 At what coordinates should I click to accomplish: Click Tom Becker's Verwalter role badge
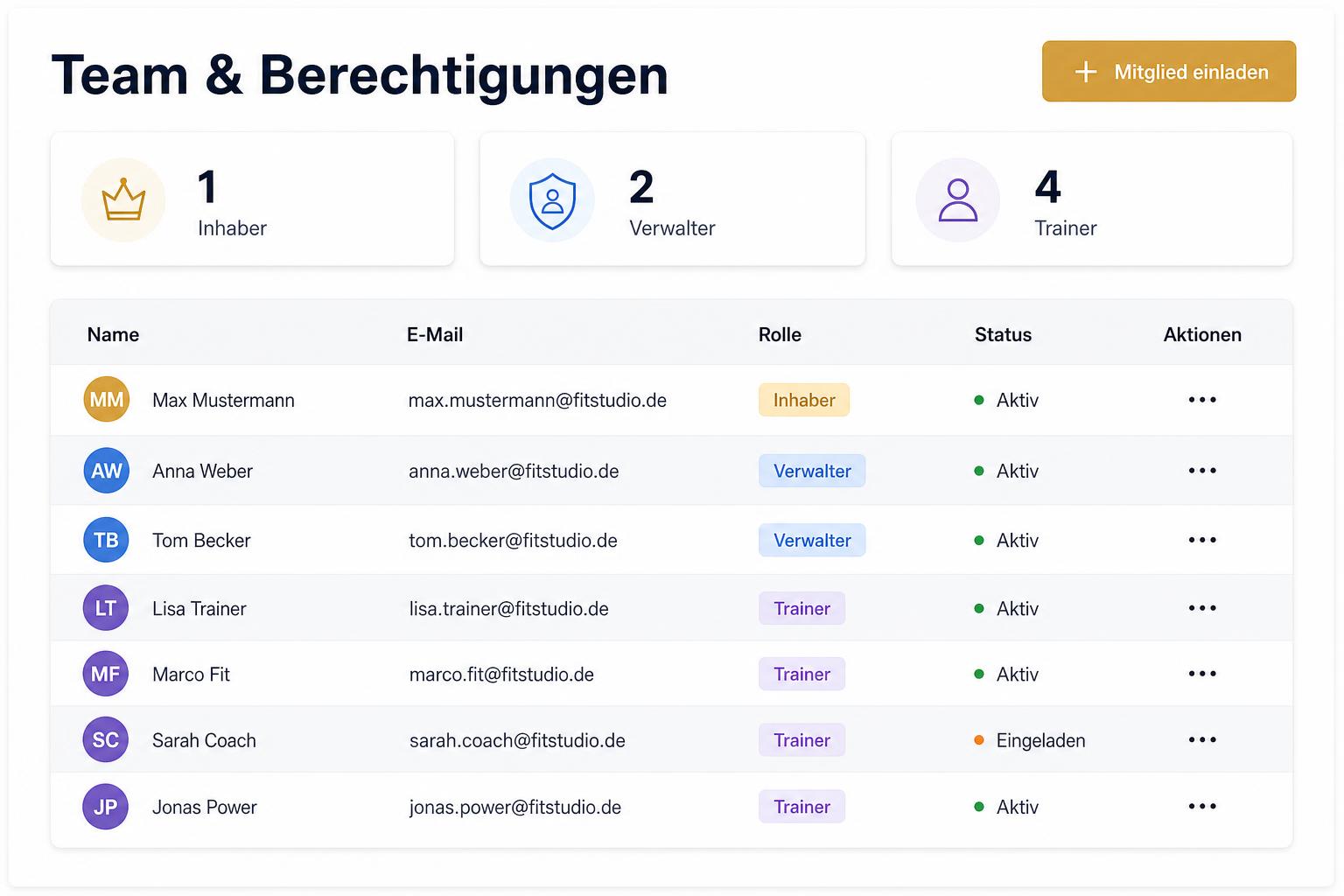click(812, 540)
